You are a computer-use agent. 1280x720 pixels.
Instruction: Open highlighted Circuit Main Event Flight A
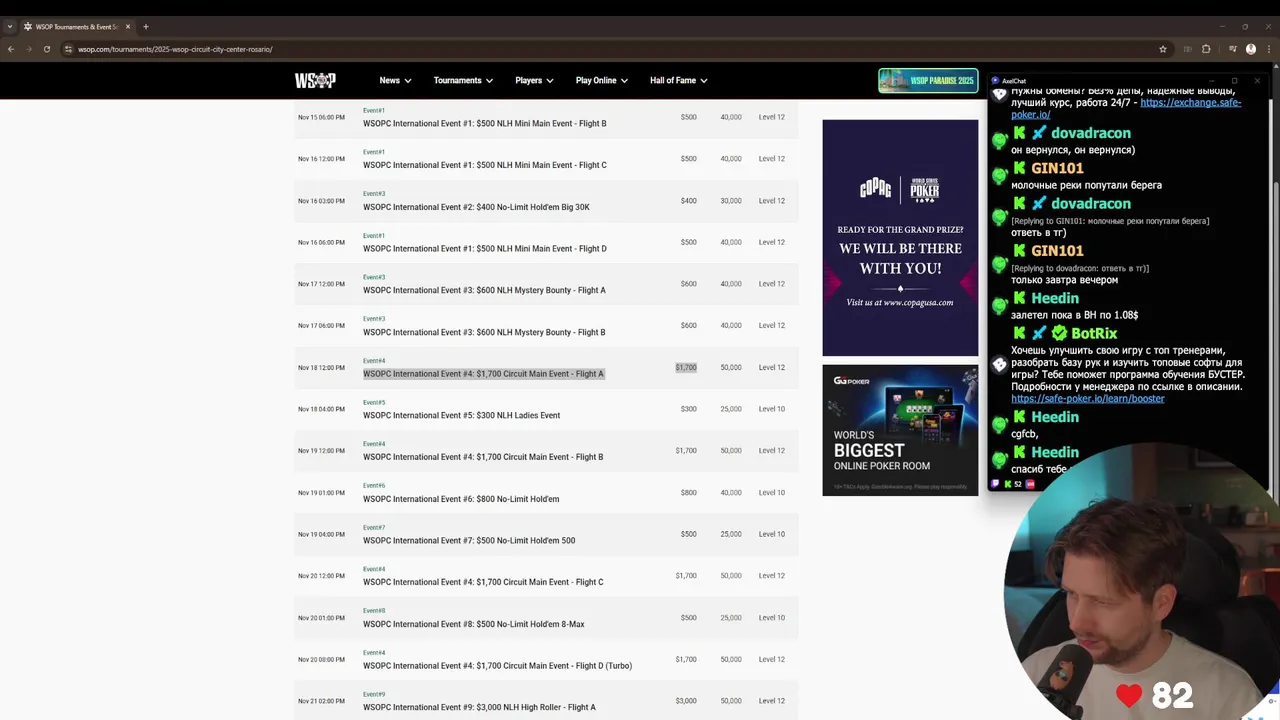coord(483,374)
